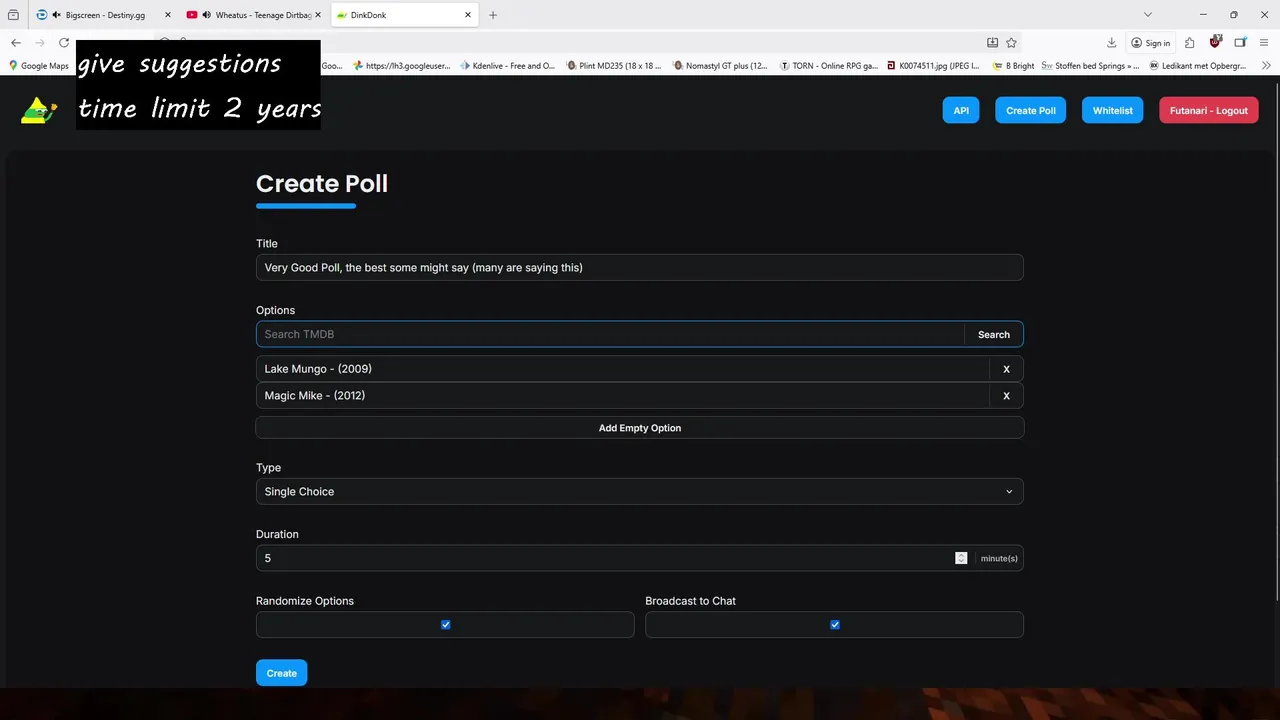Log out via Futanari - Logout button
This screenshot has height=720, width=1280.
coord(1209,110)
